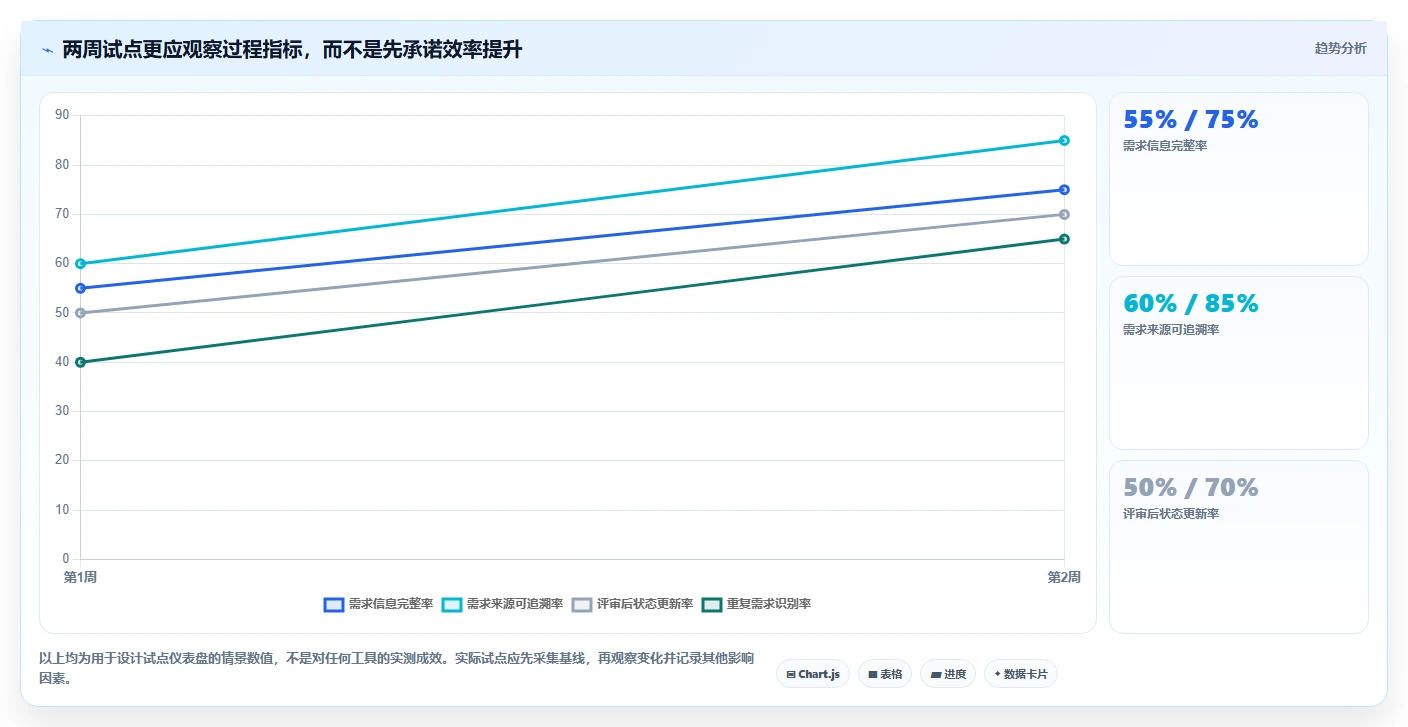Toggle 需求来源可追溯率 legend series

502,604
